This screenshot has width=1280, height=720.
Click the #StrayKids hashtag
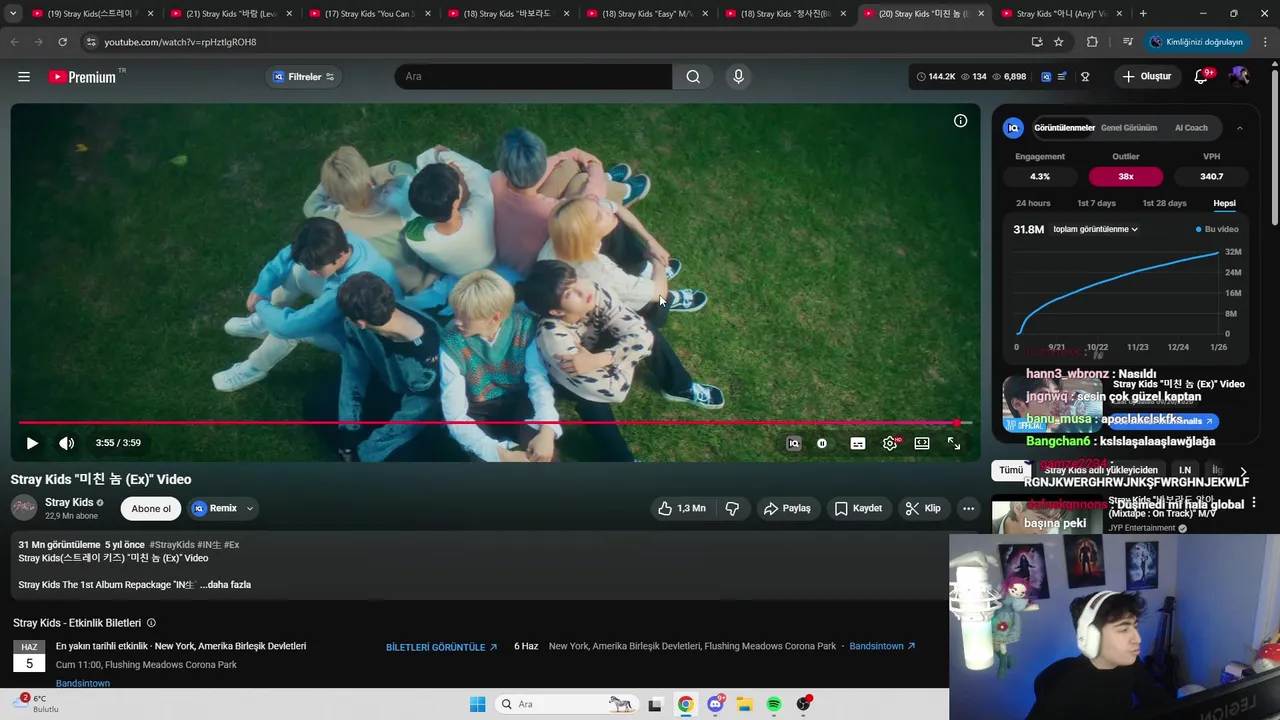172,545
